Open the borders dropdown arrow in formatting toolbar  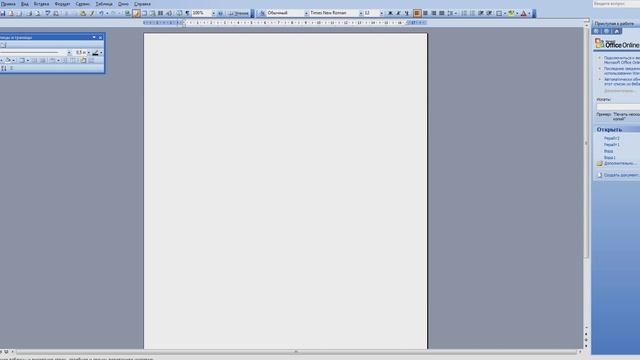pyautogui.click(x=505, y=13)
